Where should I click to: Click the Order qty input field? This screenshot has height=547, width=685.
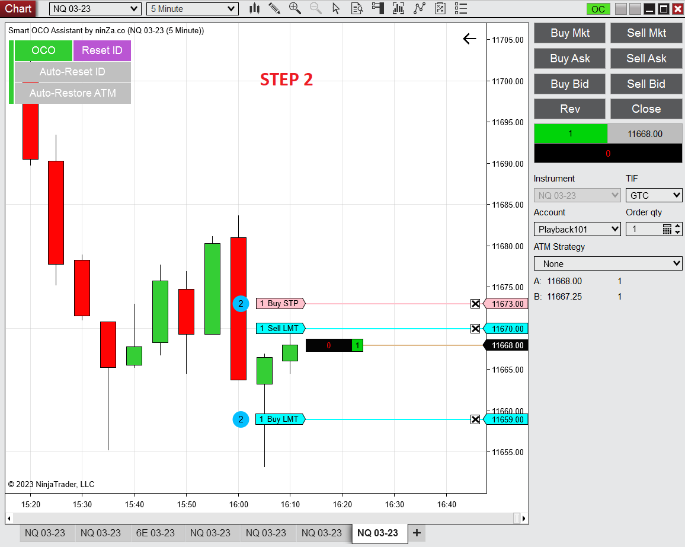(x=642, y=229)
